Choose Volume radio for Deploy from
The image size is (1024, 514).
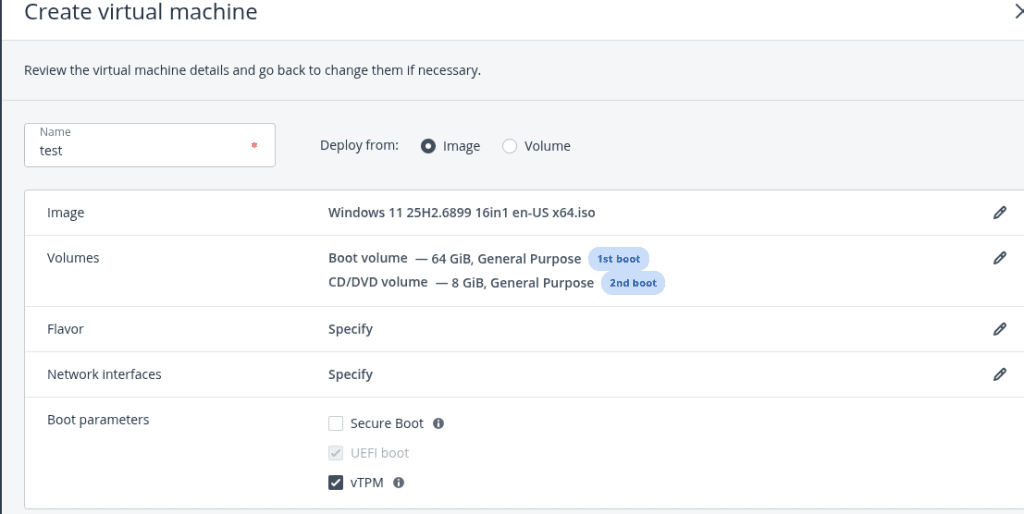pyautogui.click(x=510, y=146)
